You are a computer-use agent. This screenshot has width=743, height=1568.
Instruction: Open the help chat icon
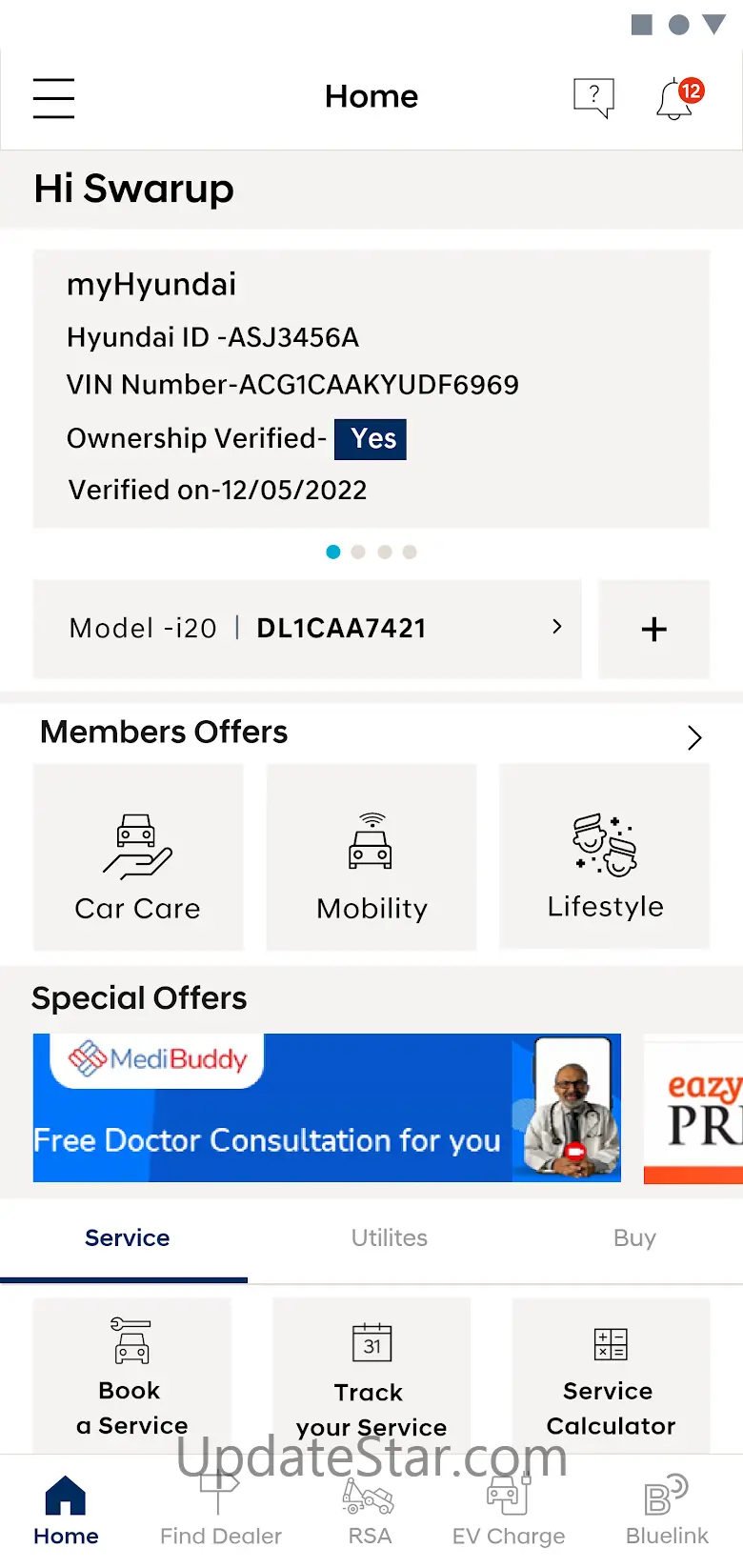click(593, 97)
